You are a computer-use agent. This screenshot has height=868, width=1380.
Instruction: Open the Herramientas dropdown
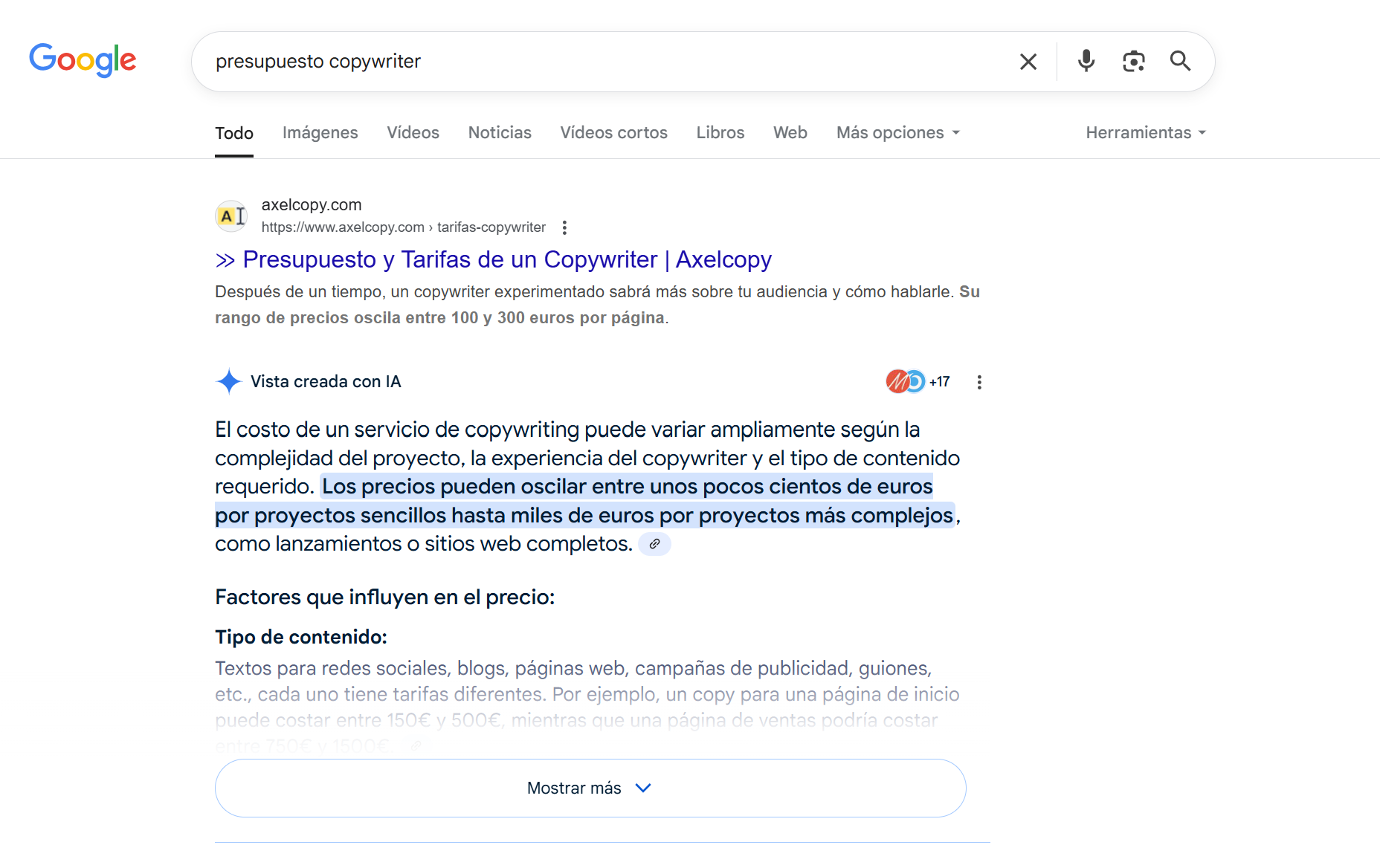[1145, 133]
